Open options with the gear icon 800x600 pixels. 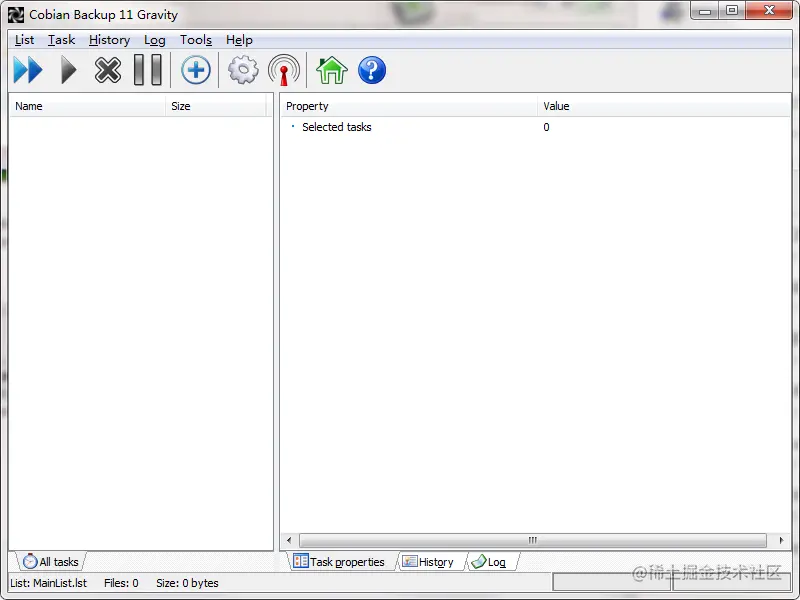(x=243, y=70)
